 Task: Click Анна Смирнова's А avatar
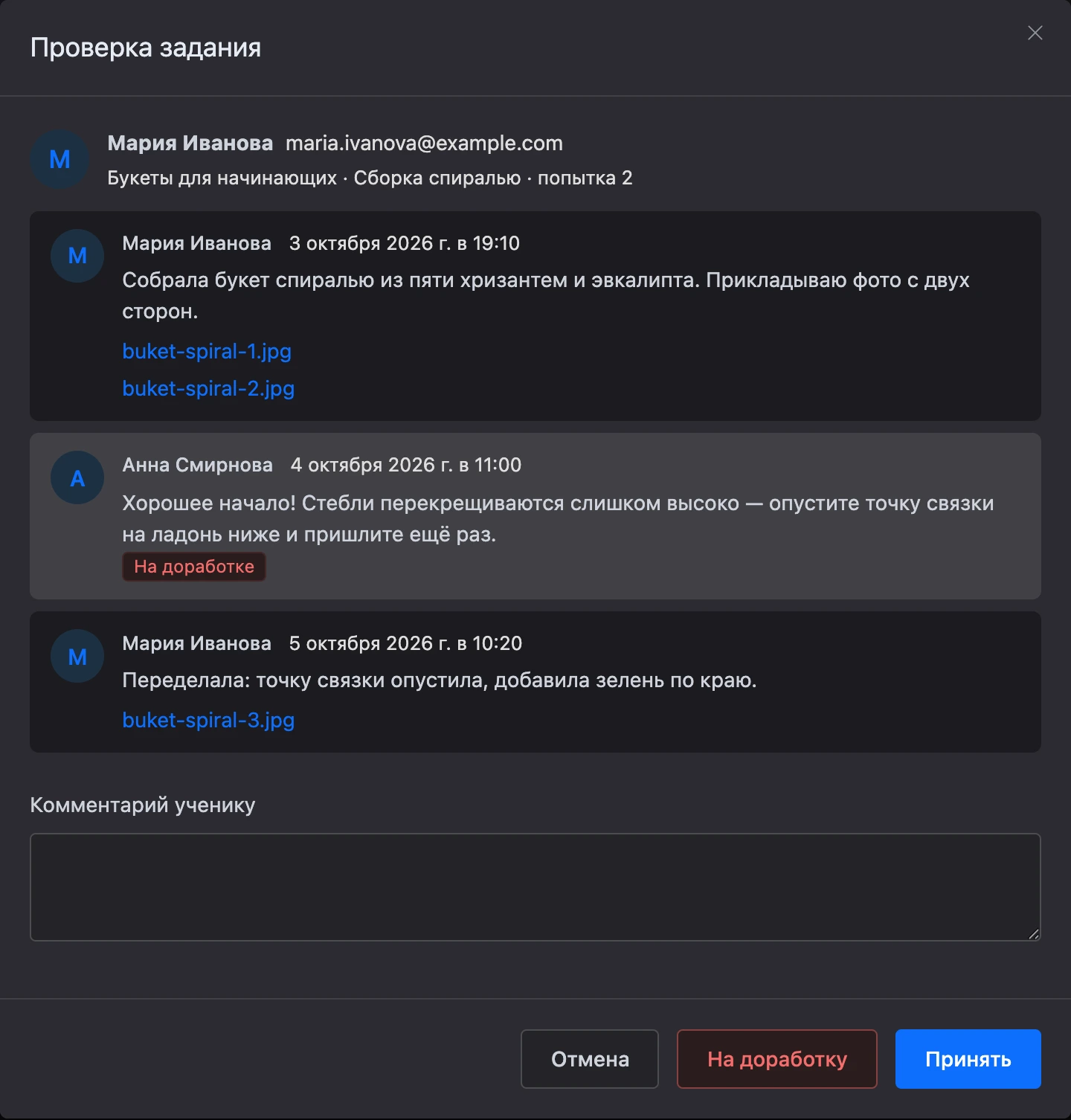coord(77,477)
